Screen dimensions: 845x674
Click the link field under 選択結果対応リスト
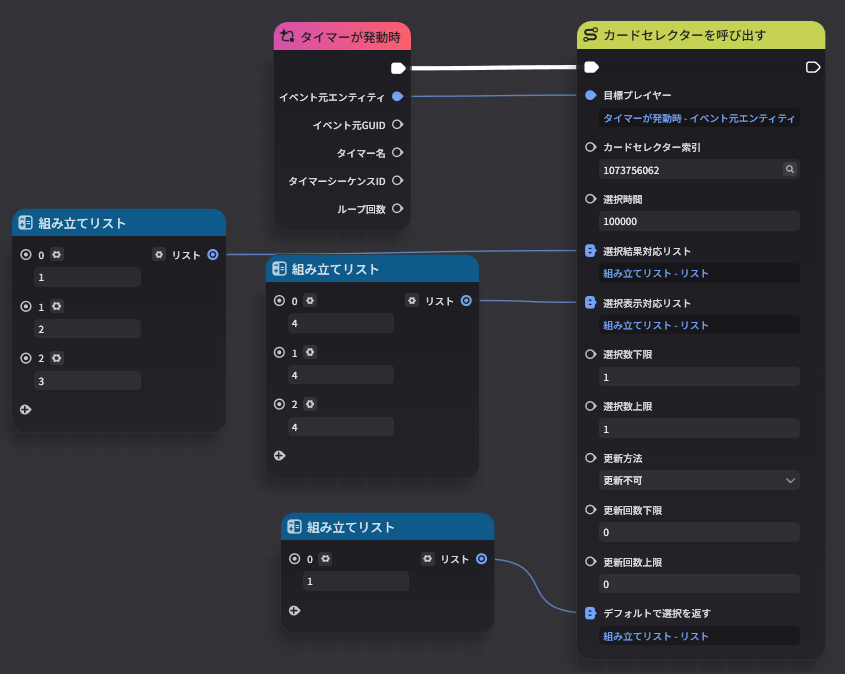click(x=699, y=273)
